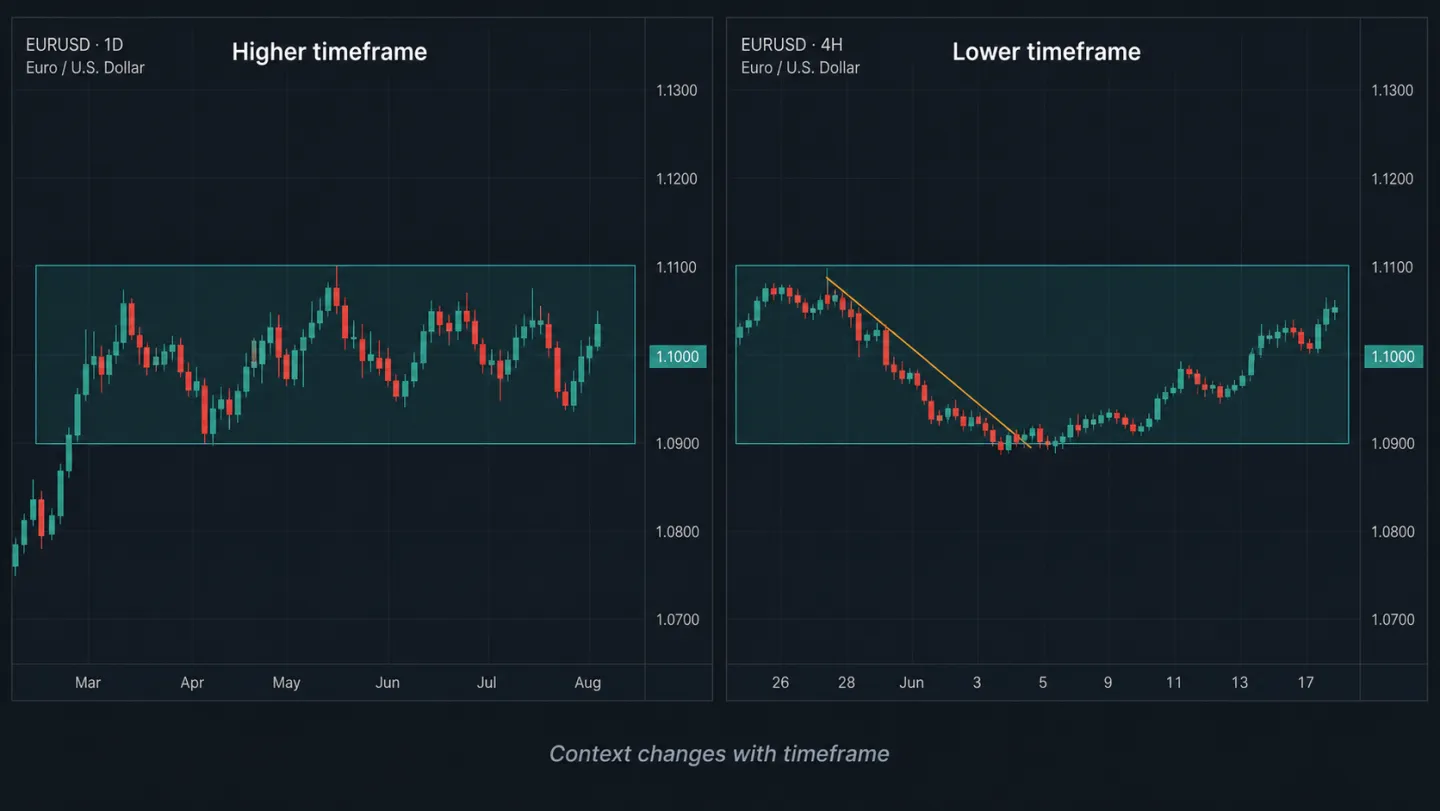This screenshot has height=811, width=1440.
Task: Select date 11 on the 4H time axis
Action: 1174,683
